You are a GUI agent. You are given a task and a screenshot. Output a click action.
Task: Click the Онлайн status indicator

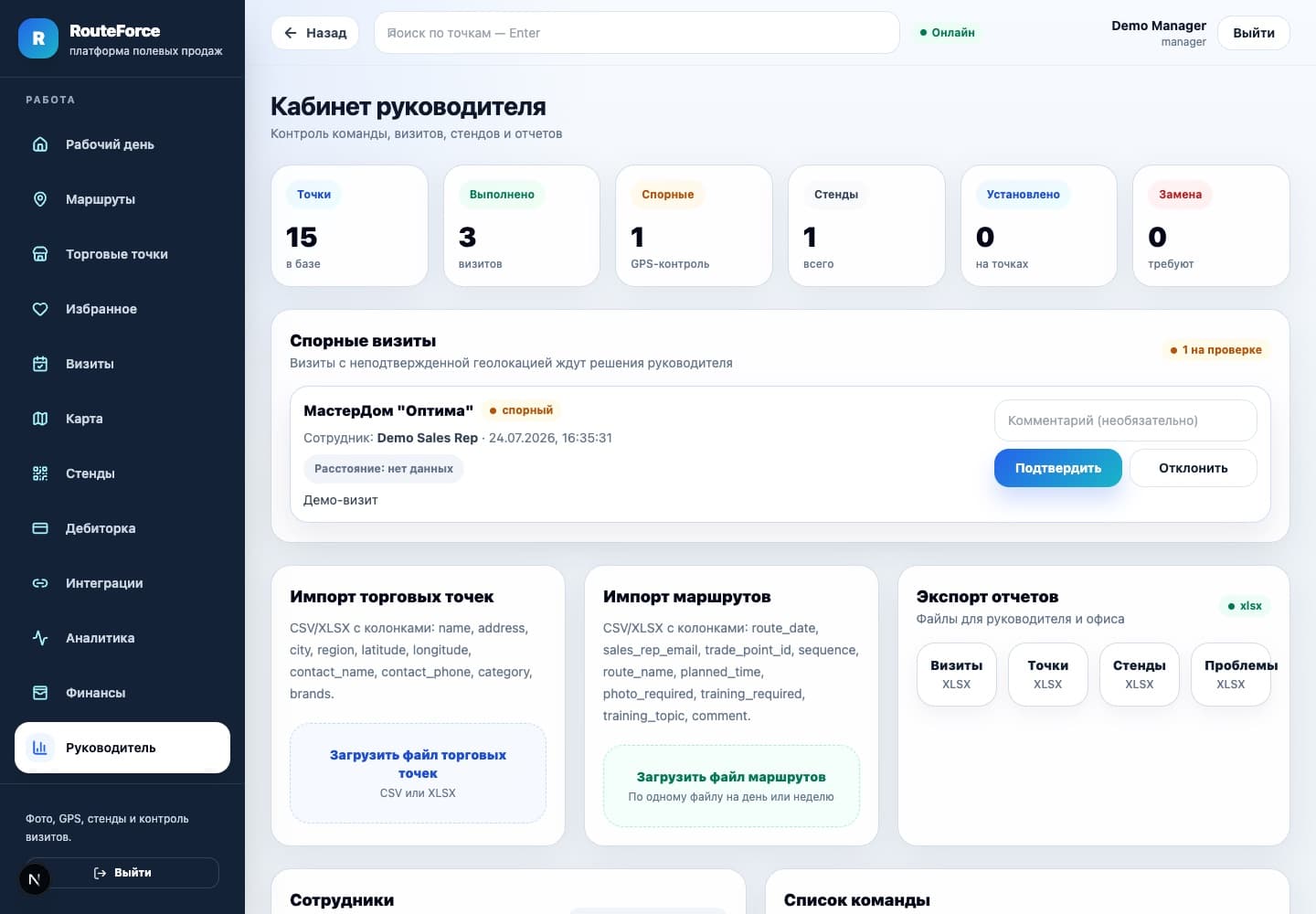pos(948,33)
